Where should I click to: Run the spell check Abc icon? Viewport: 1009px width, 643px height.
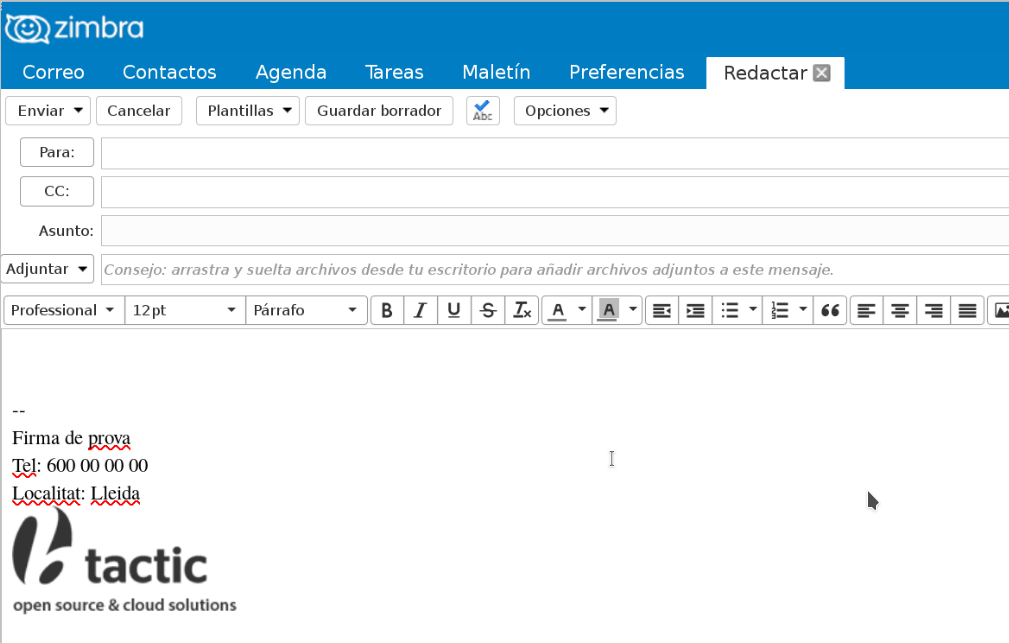click(483, 111)
